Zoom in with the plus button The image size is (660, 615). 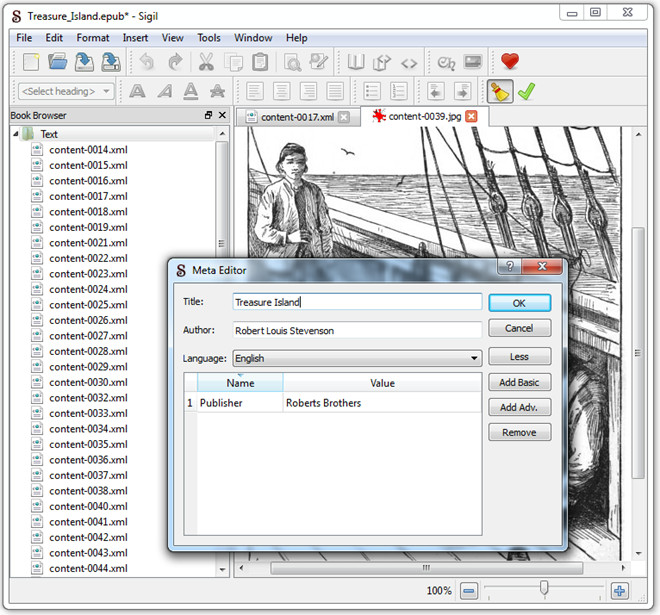coord(619,591)
